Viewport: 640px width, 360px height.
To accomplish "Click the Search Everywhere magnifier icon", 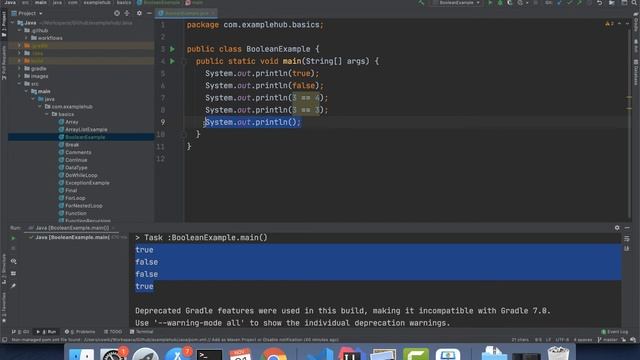I will [634, 2].
